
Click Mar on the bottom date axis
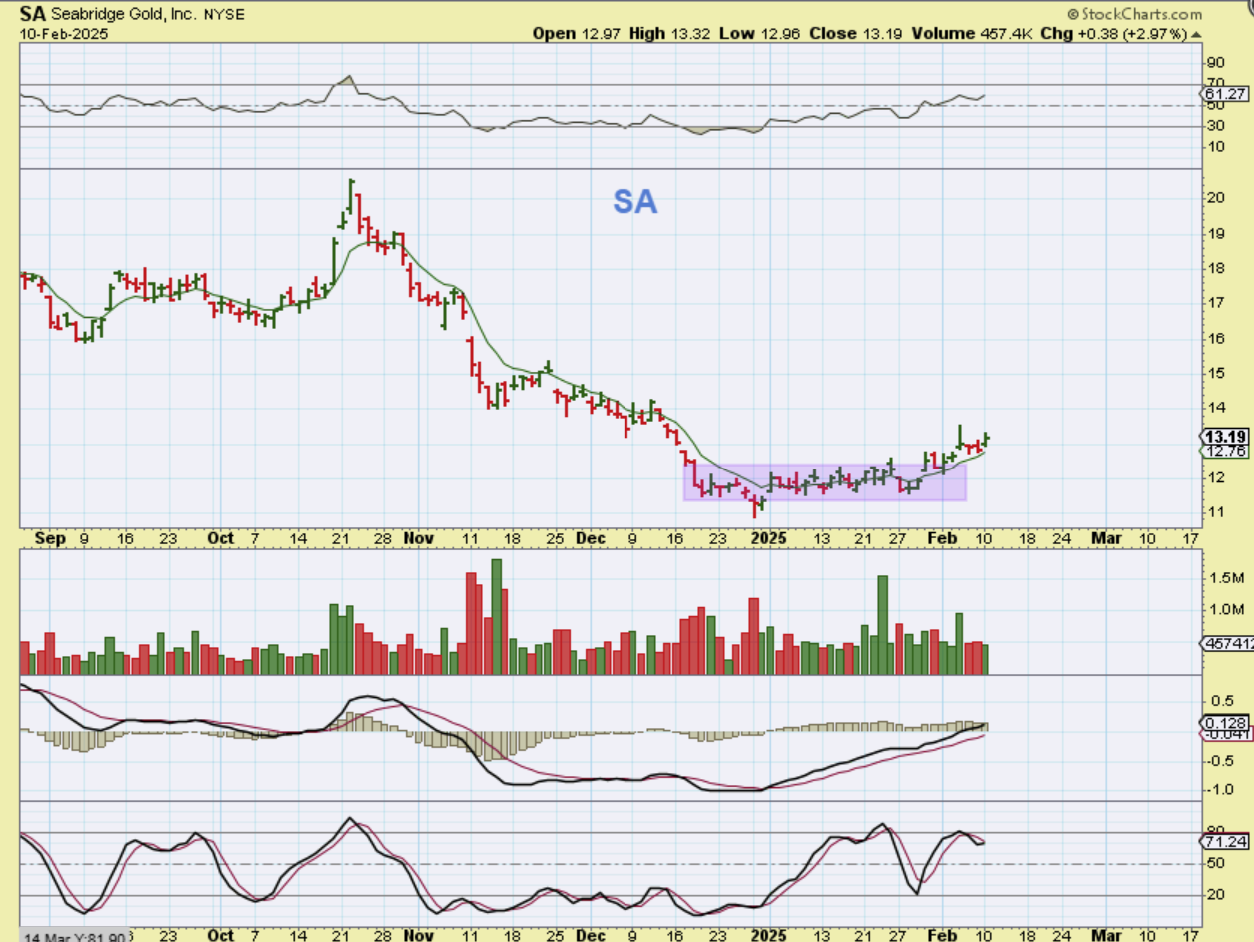coord(1106,935)
